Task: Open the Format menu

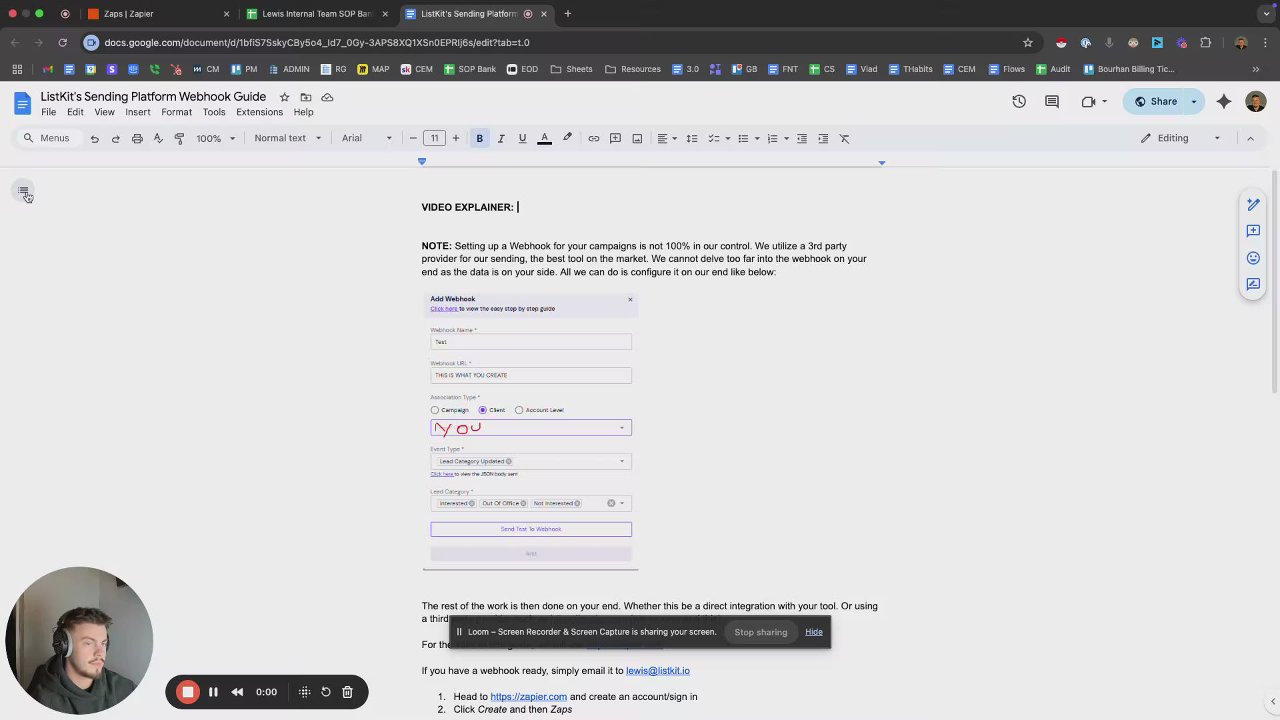Action: click(x=177, y=112)
